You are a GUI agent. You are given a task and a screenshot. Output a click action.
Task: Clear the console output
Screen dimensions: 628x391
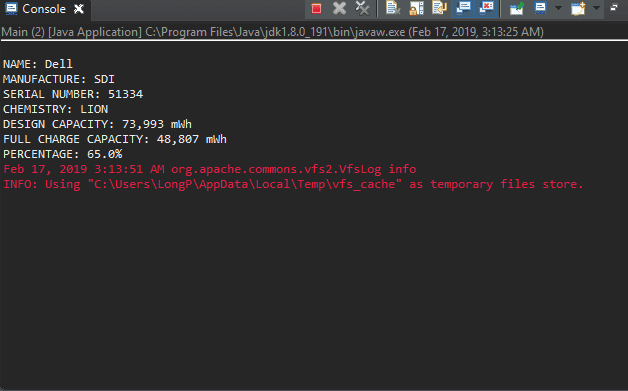pos(393,8)
